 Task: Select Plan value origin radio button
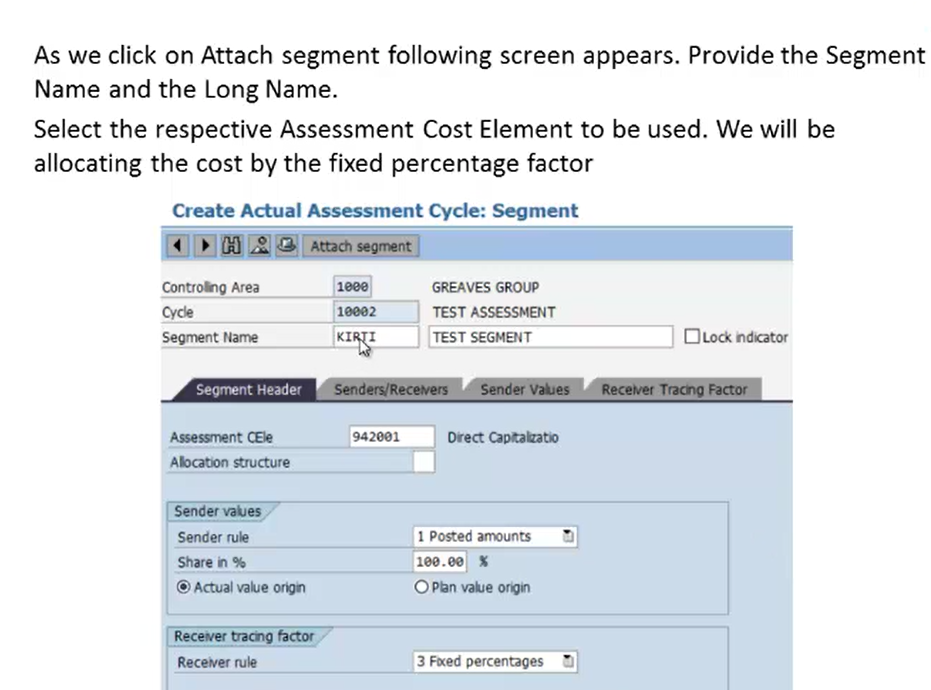[421, 587]
